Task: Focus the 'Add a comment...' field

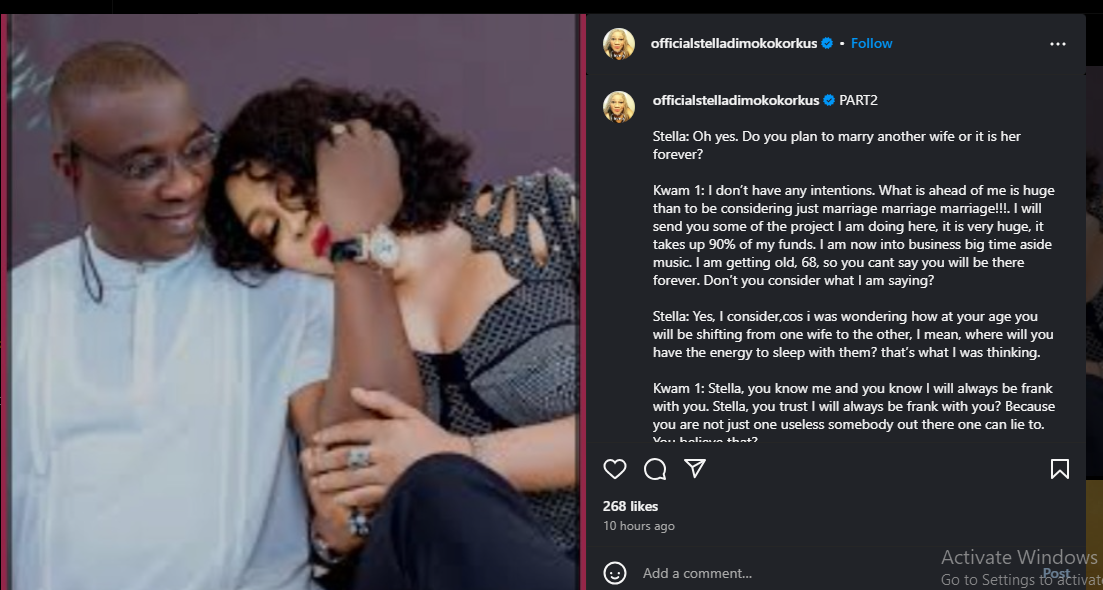Action: pyautogui.click(x=780, y=573)
